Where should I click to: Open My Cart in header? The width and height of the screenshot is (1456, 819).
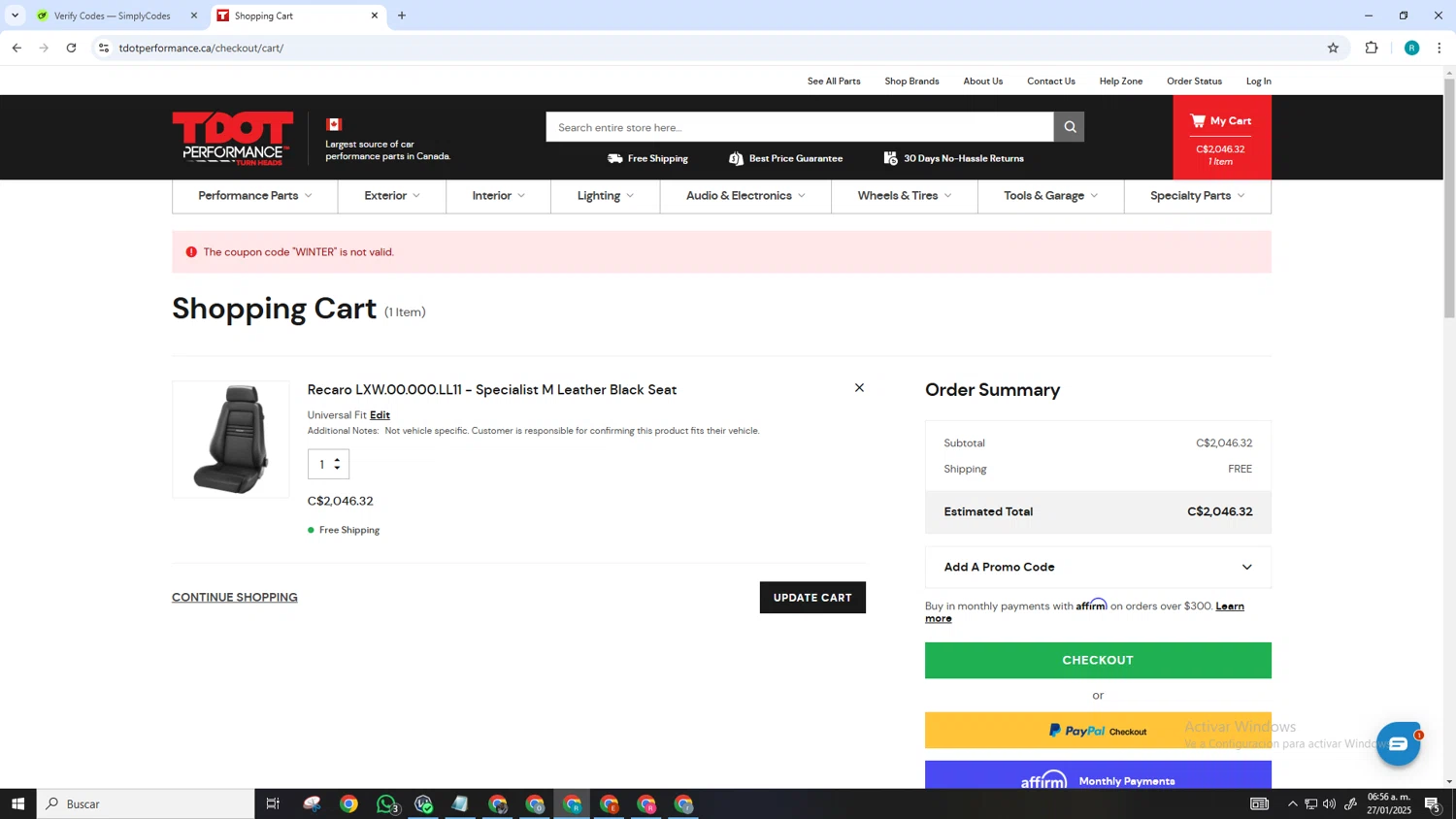click(1221, 138)
